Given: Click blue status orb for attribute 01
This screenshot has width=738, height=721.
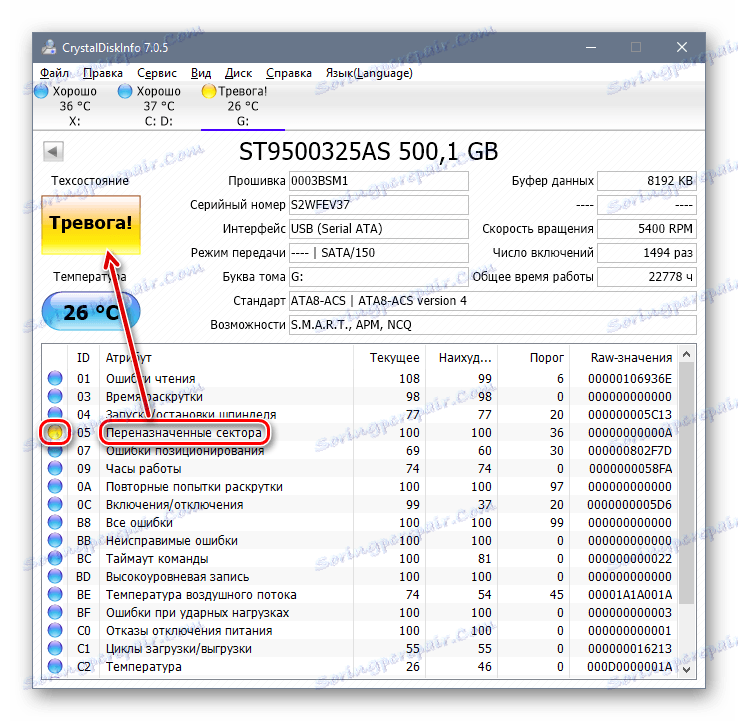Looking at the screenshot, I should pyautogui.click(x=55, y=378).
